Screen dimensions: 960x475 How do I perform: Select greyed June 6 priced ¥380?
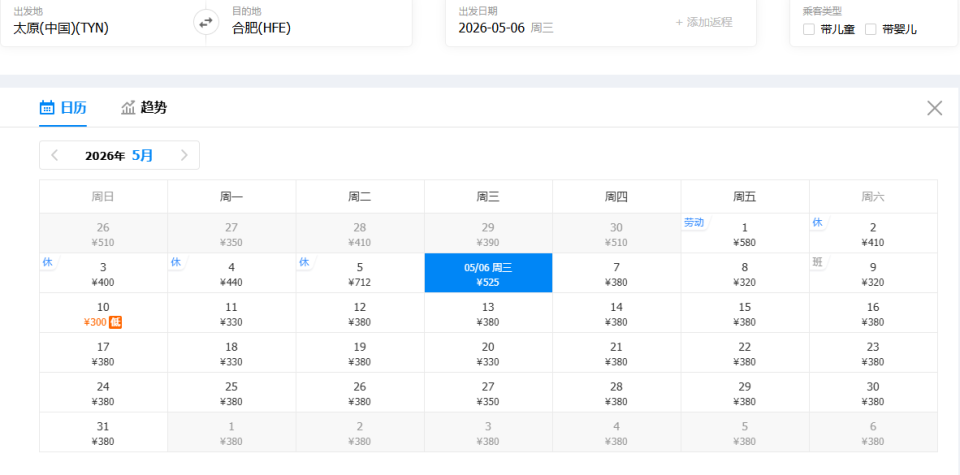[x=874, y=432]
